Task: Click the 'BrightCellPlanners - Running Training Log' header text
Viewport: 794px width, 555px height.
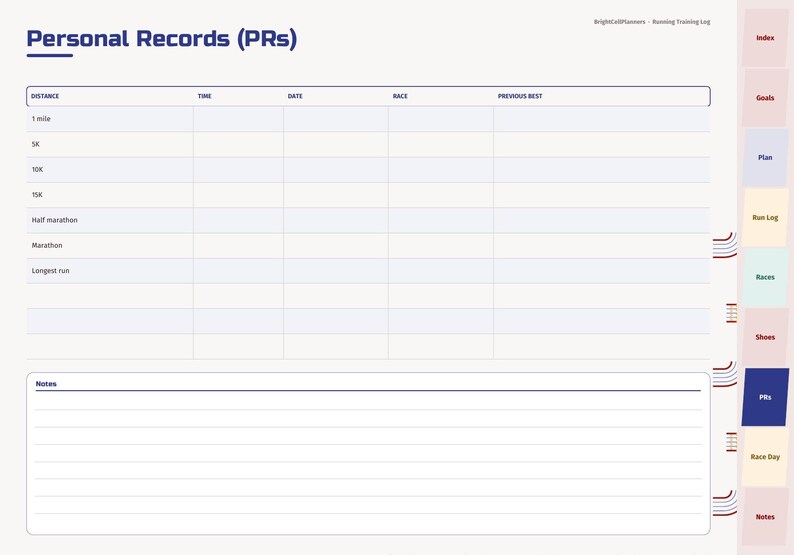Action: [652, 22]
